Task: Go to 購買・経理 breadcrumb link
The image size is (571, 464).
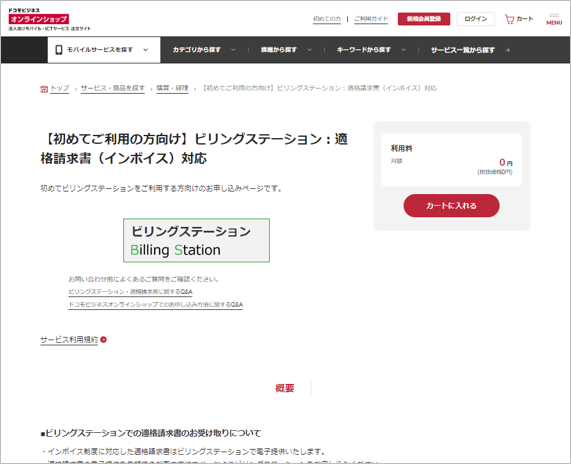Action: coord(172,89)
